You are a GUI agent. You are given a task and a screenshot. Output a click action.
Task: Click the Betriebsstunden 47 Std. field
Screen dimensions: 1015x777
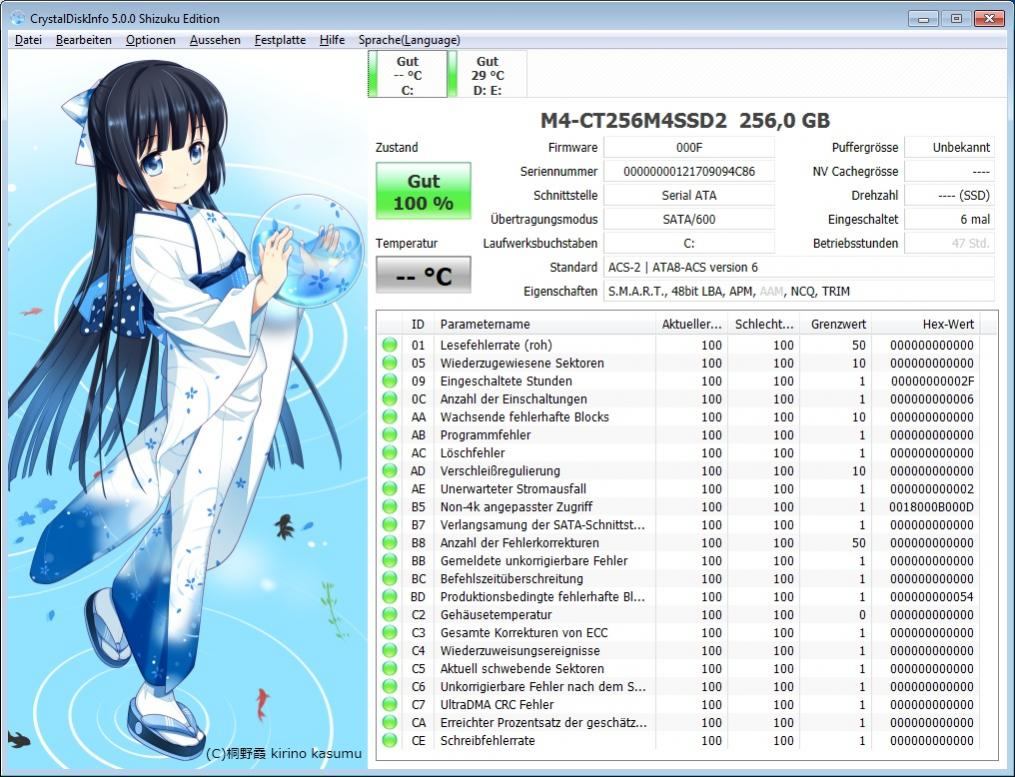949,243
